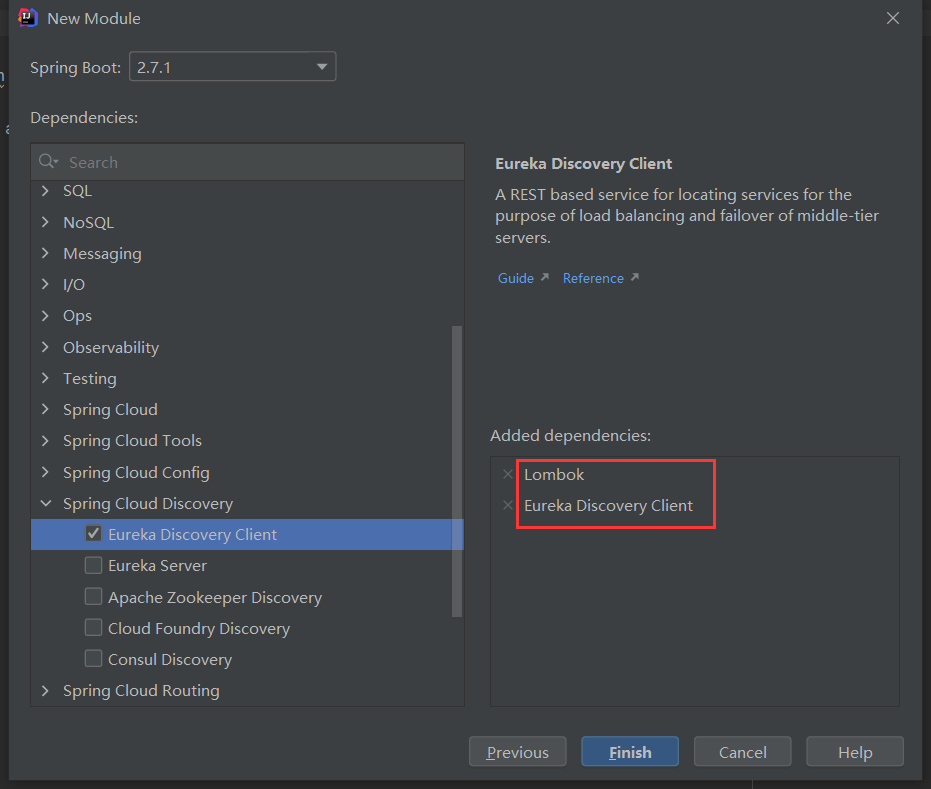Remove Lombok from added dependencies
Viewport: 931px width, 789px height.
tap(507, 475)
